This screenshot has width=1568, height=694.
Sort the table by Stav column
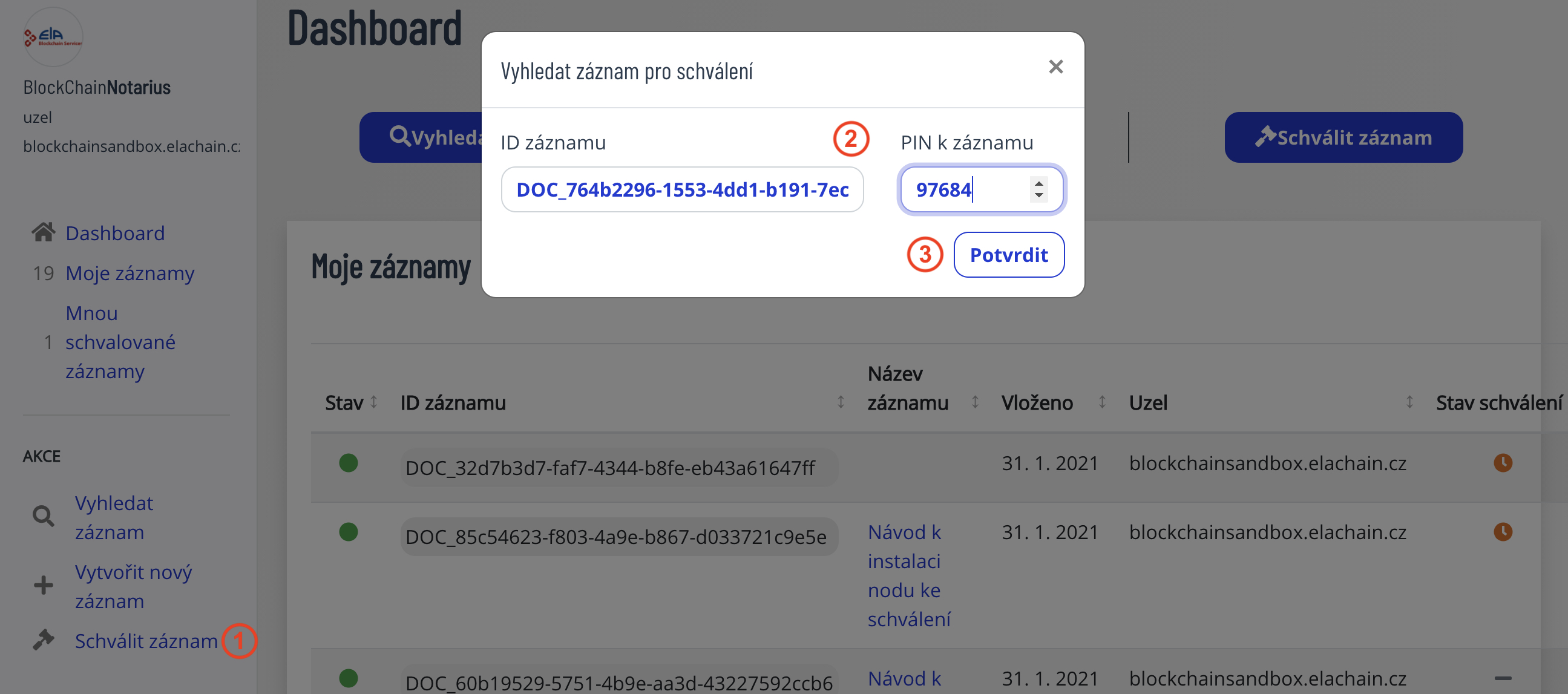374,402
